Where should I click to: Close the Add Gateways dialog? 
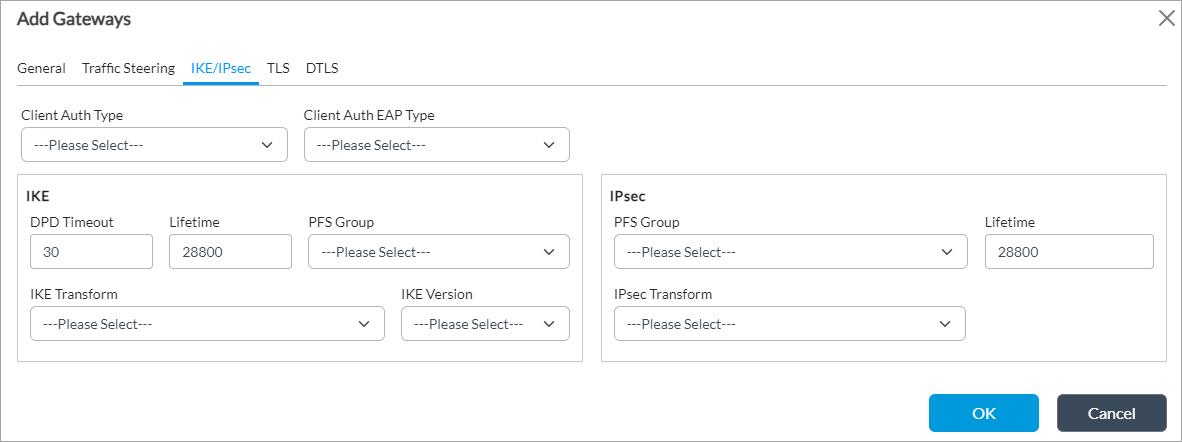click(1165, 18)
